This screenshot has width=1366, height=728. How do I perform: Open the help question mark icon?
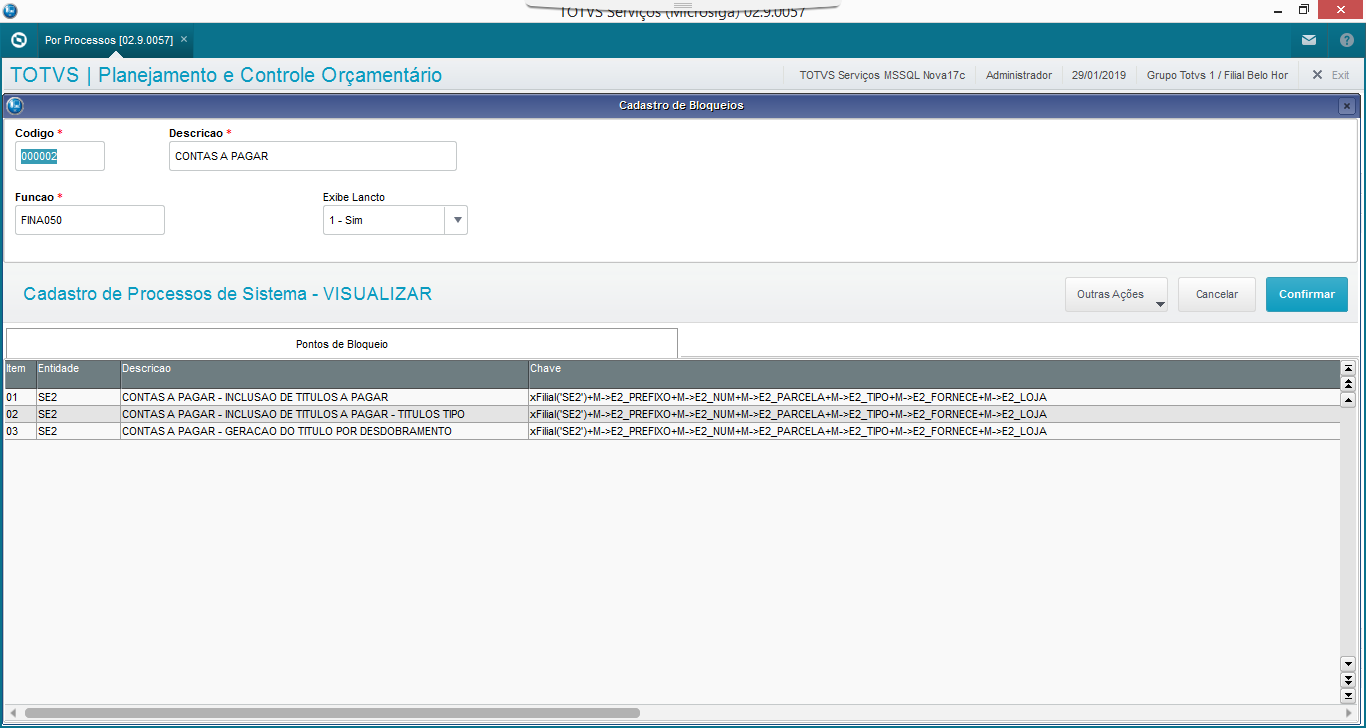(1347, 40)
